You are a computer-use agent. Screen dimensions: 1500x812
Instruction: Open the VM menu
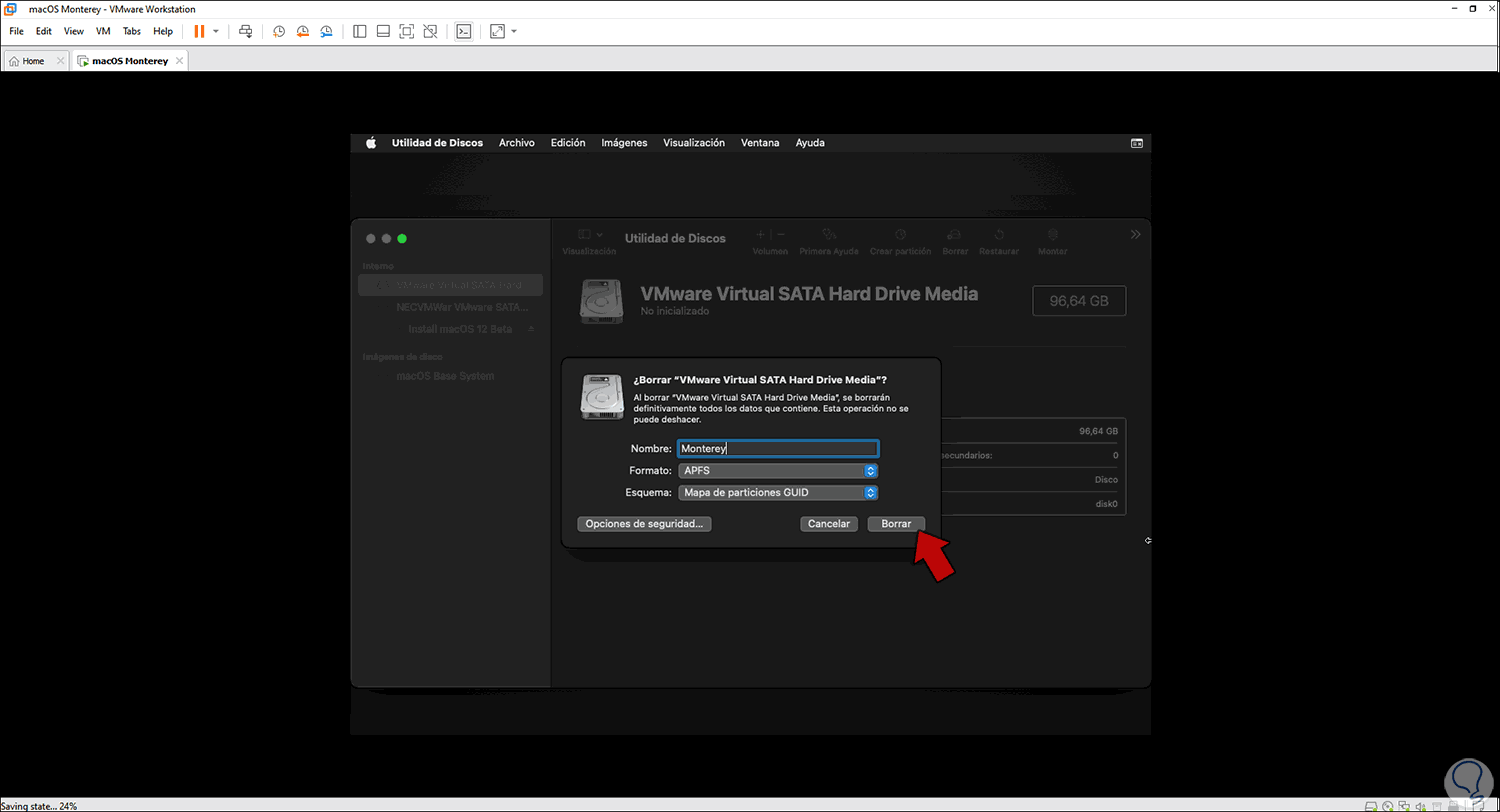[x=103, y=31]
